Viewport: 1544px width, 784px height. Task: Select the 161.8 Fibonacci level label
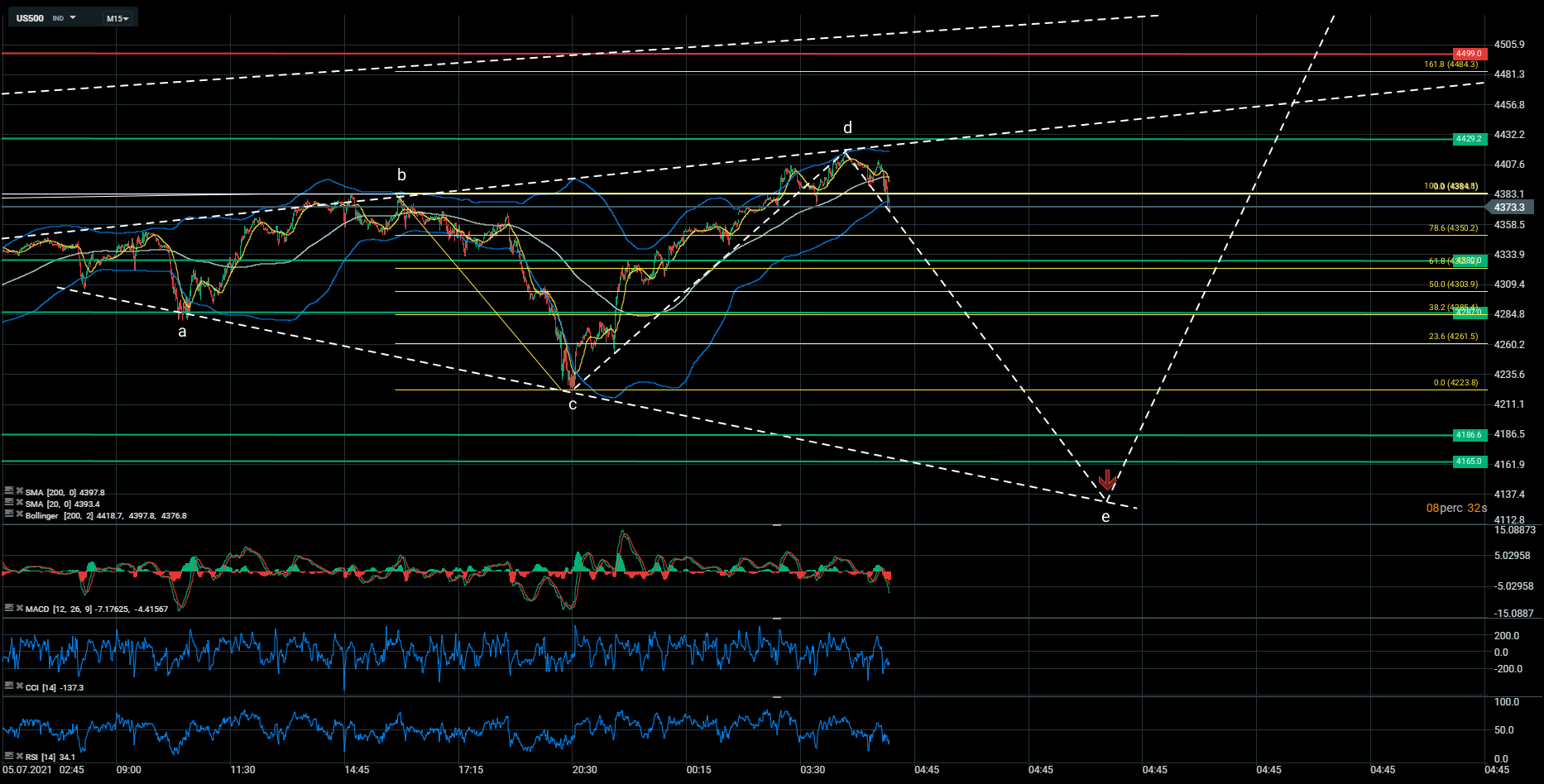[1450, 65]
